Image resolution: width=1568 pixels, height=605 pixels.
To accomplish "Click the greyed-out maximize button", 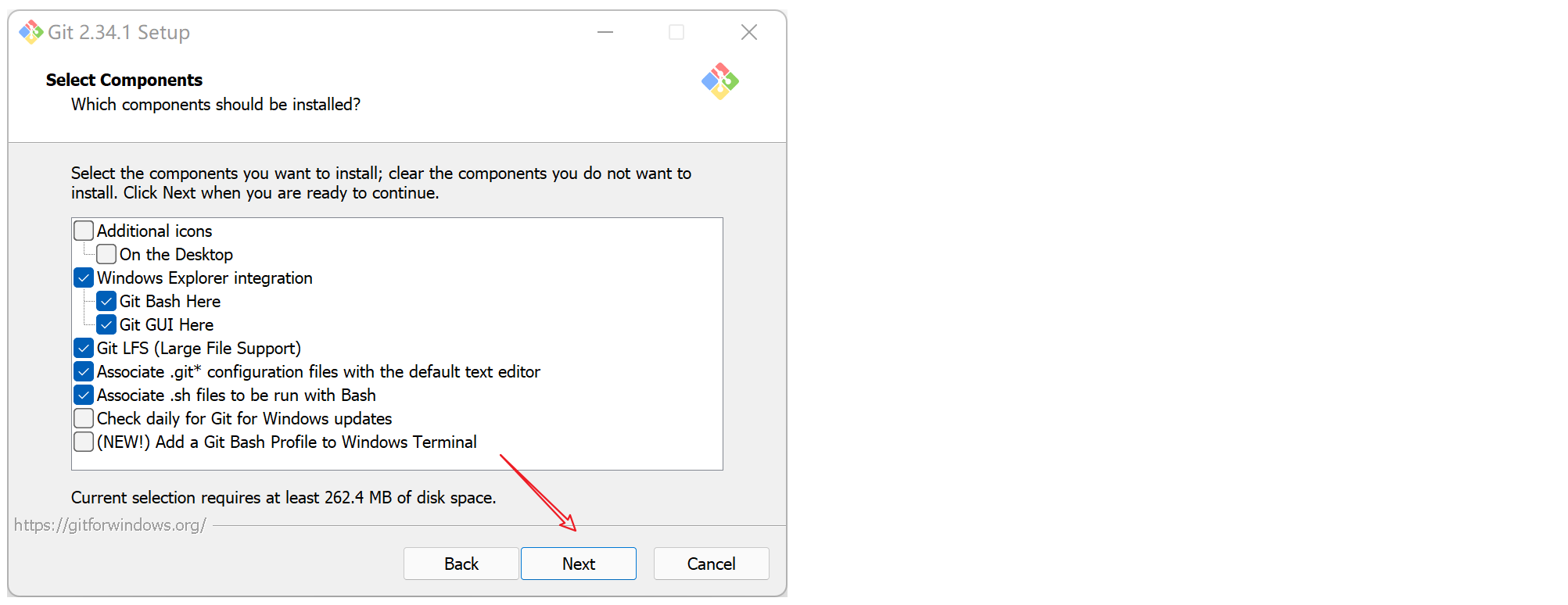I will pyautogui.click(x=676, y=32).
